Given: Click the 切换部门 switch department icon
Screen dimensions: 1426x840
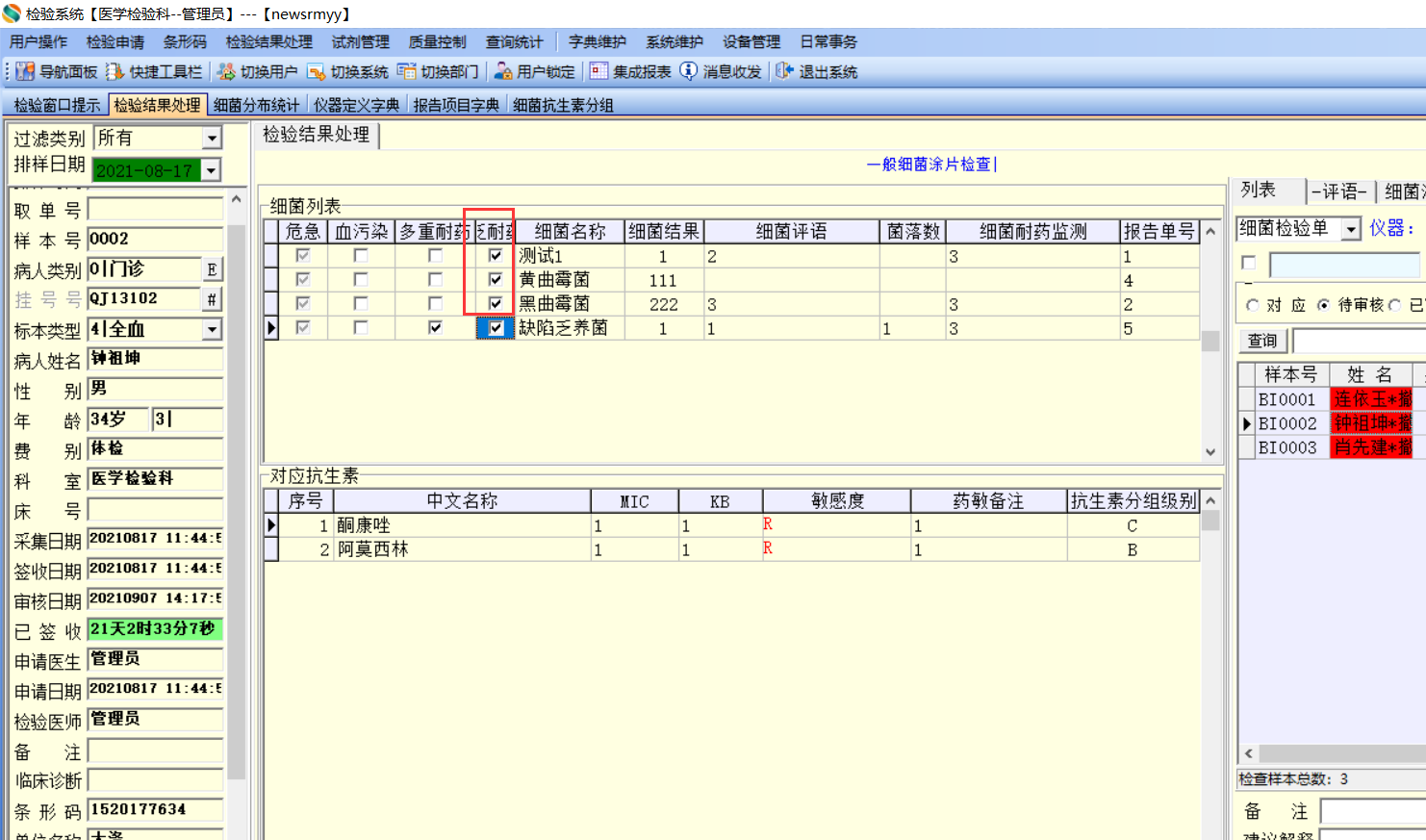Looking at the screenshot, I should [407, 71].
